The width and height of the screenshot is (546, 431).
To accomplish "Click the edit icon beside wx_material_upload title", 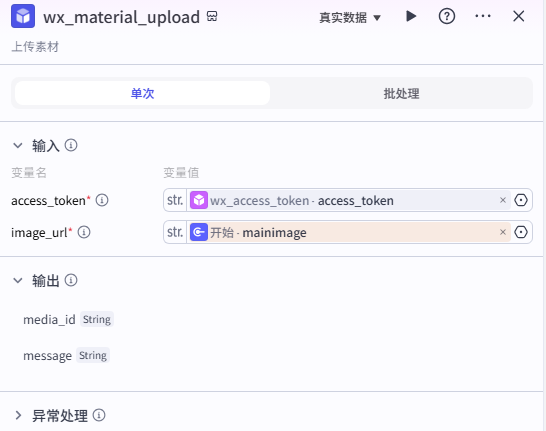I will click(x=212, y=16).
